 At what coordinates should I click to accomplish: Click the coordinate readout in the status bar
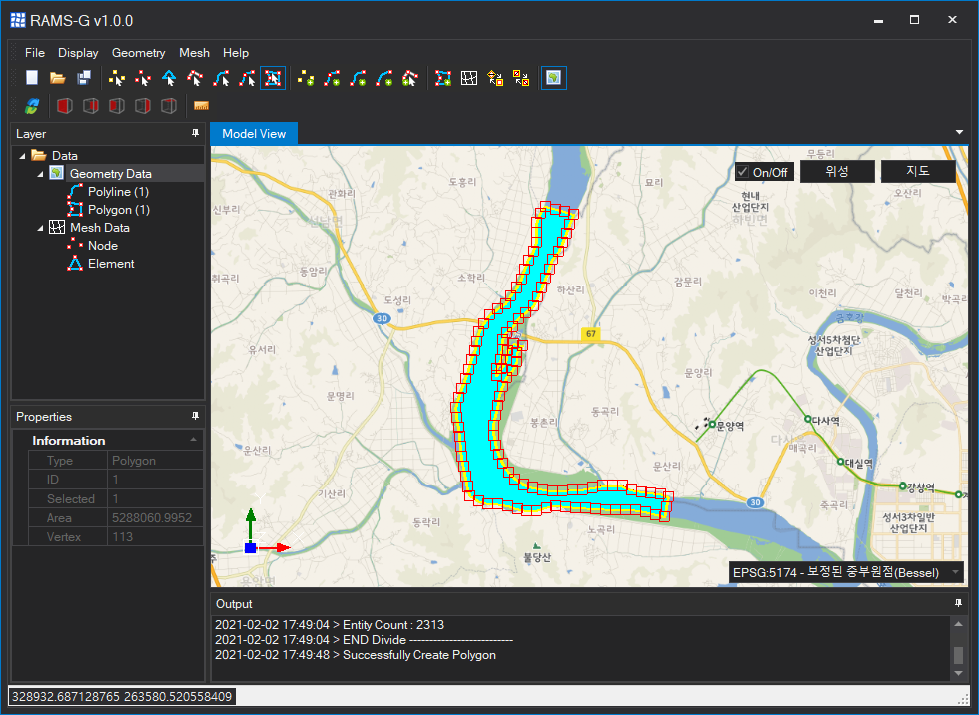coord(122,696)
